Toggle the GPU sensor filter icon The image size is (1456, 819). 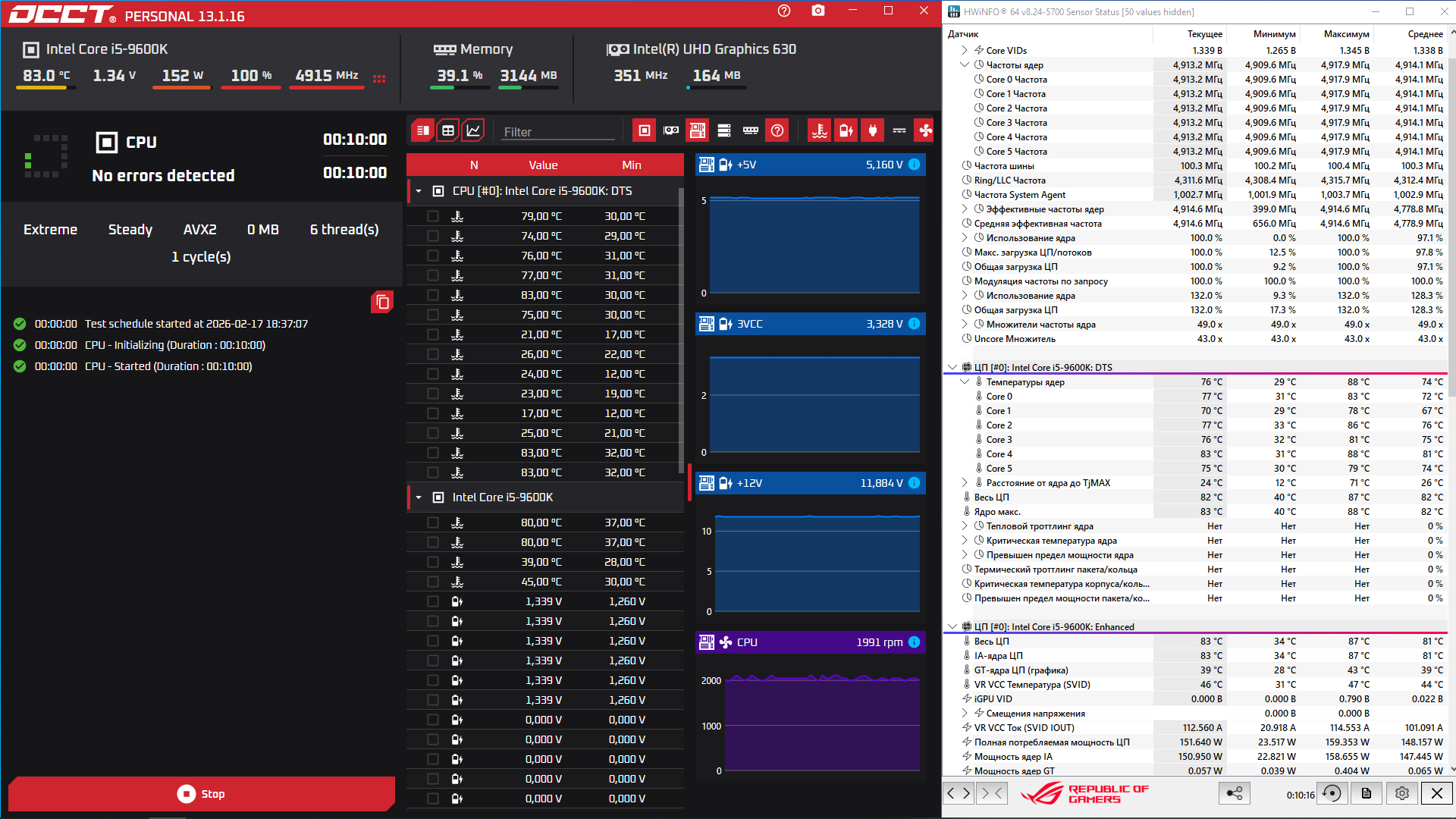pos(671,130)
